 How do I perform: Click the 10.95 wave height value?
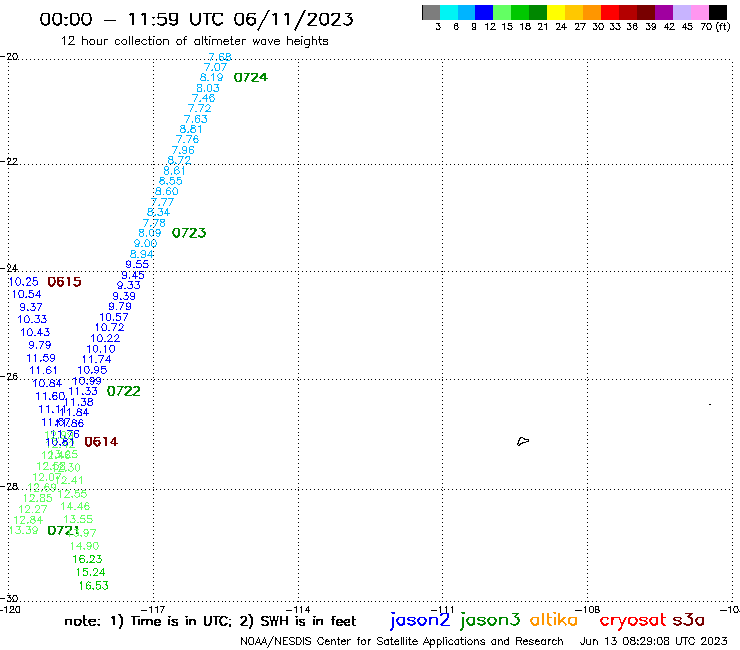pos(92,370)
